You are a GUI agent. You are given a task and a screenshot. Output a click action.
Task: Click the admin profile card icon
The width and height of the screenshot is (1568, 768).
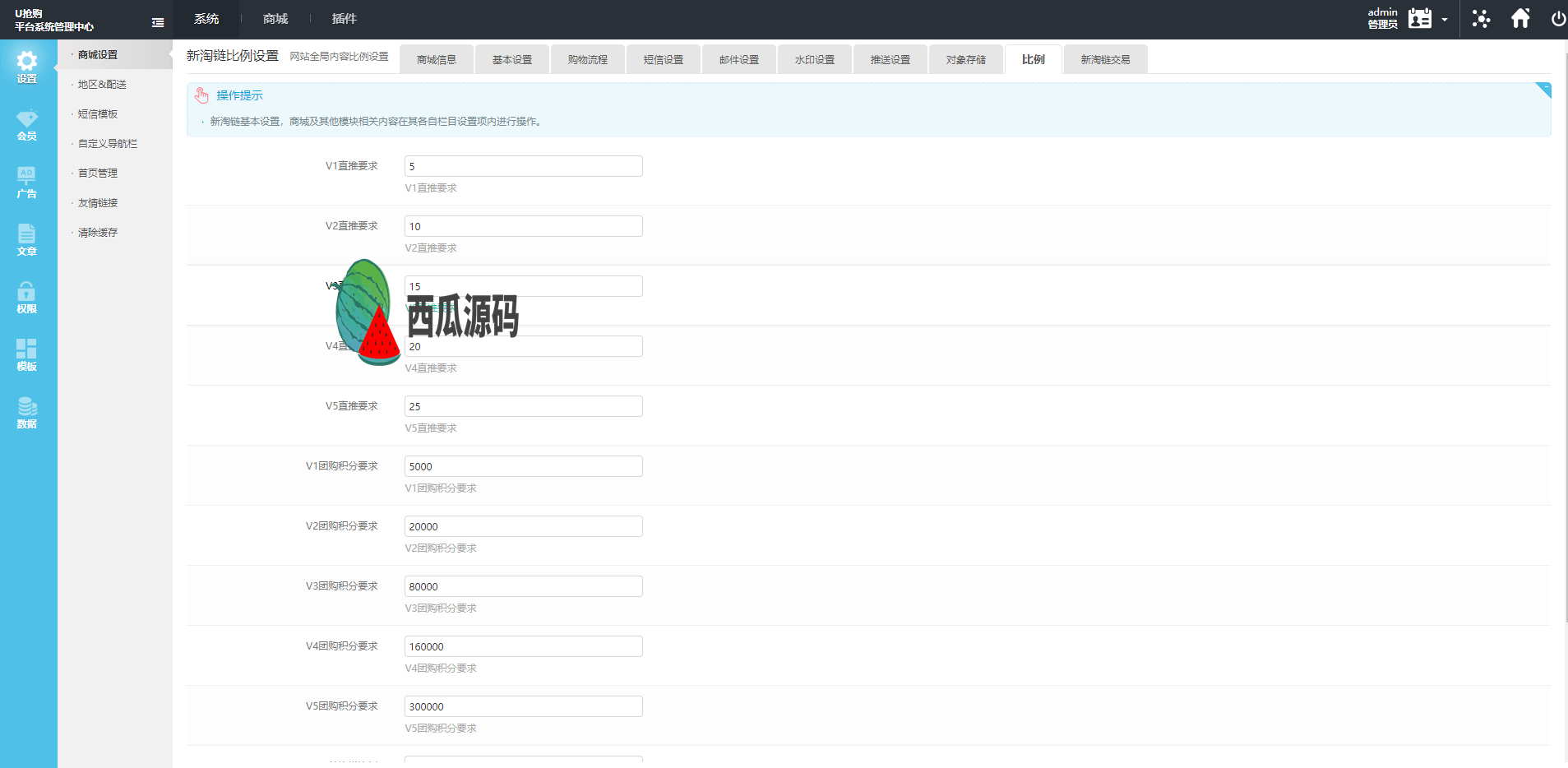[1420, 18]
